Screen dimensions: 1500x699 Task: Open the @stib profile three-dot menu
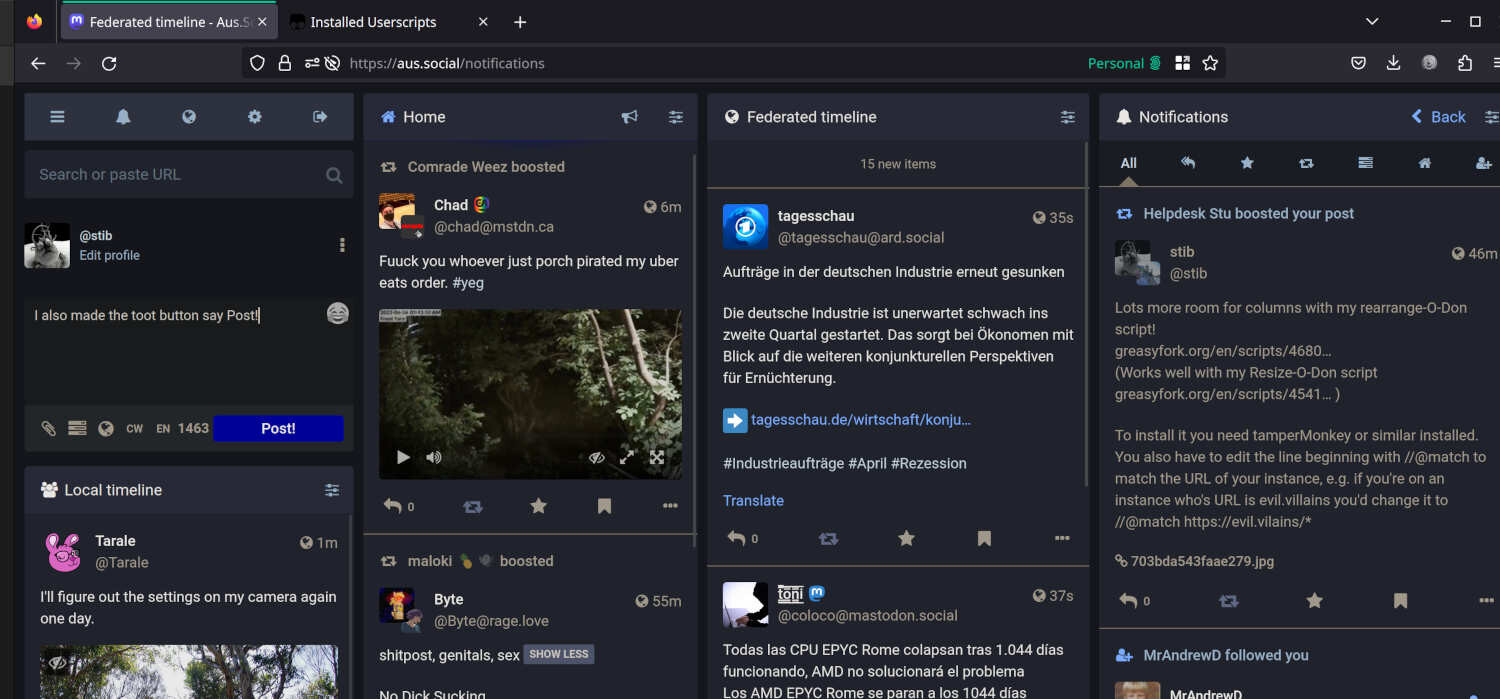(342, 245)
